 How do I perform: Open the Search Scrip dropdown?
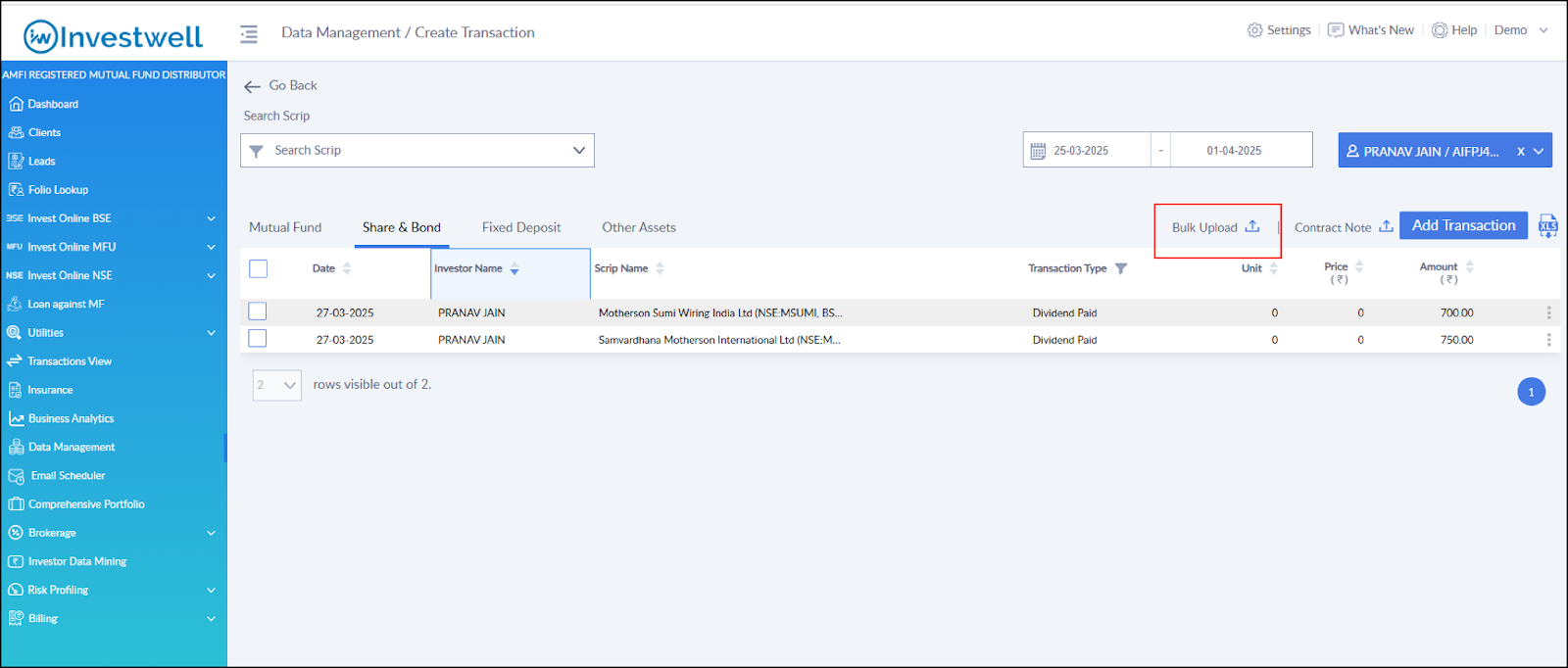[417, 151]
